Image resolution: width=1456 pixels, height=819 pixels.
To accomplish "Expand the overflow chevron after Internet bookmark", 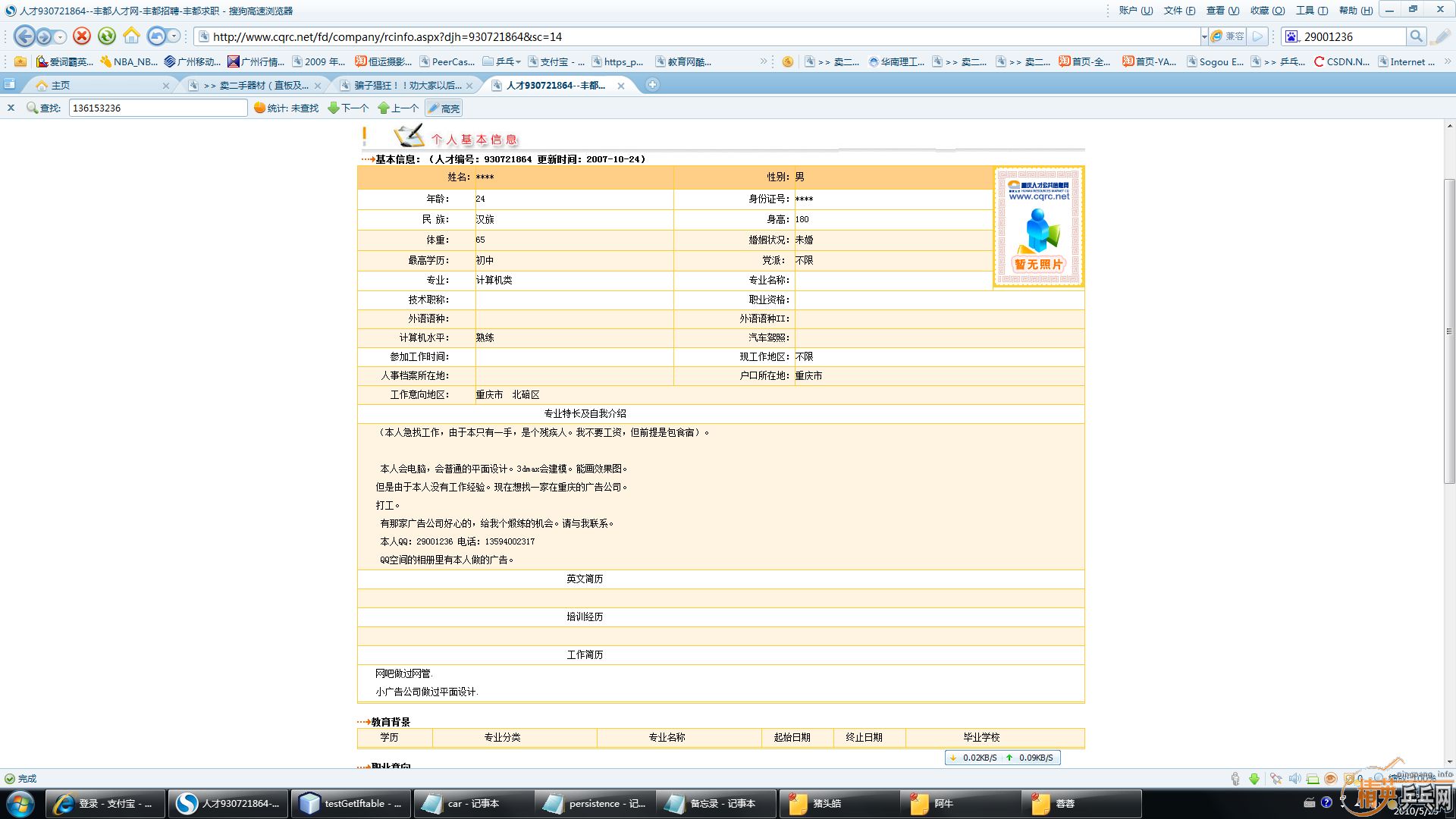I will coord(1446,61).
